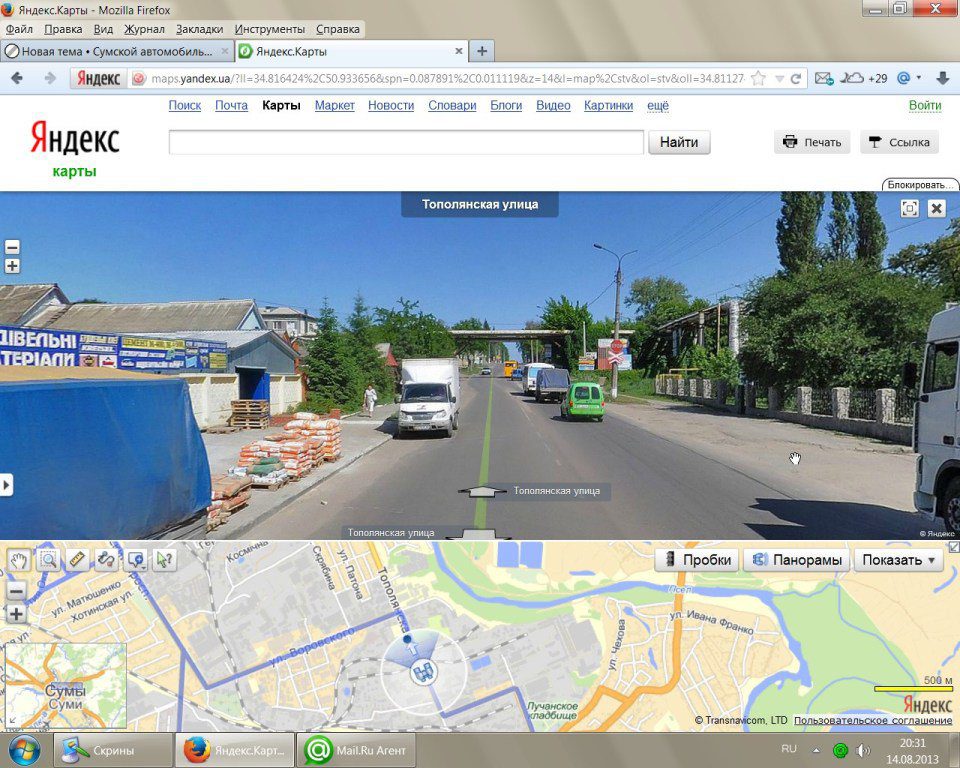This screenshot has width=960, height=768.
Task: Click the address bar URL field
Action: tap(448, 78)
